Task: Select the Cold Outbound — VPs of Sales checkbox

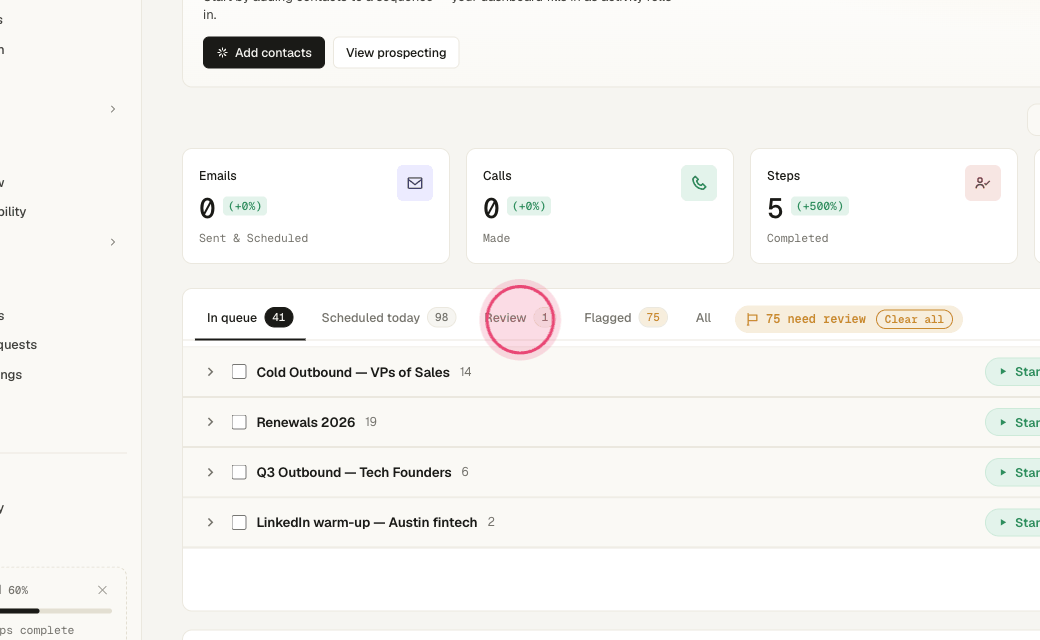Action: (x=239, y=372)
